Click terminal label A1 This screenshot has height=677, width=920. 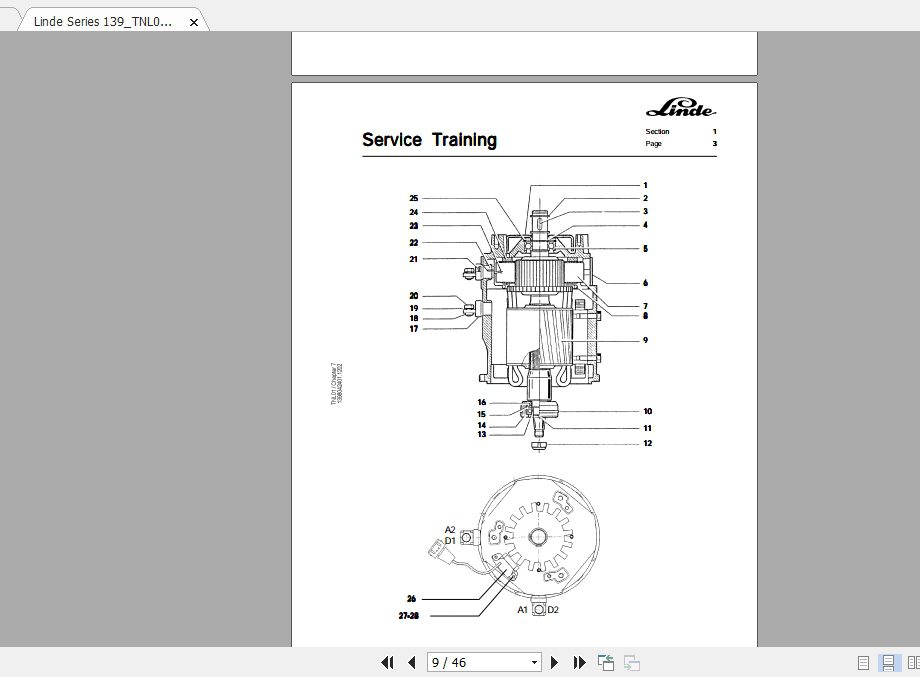[523, 610]
